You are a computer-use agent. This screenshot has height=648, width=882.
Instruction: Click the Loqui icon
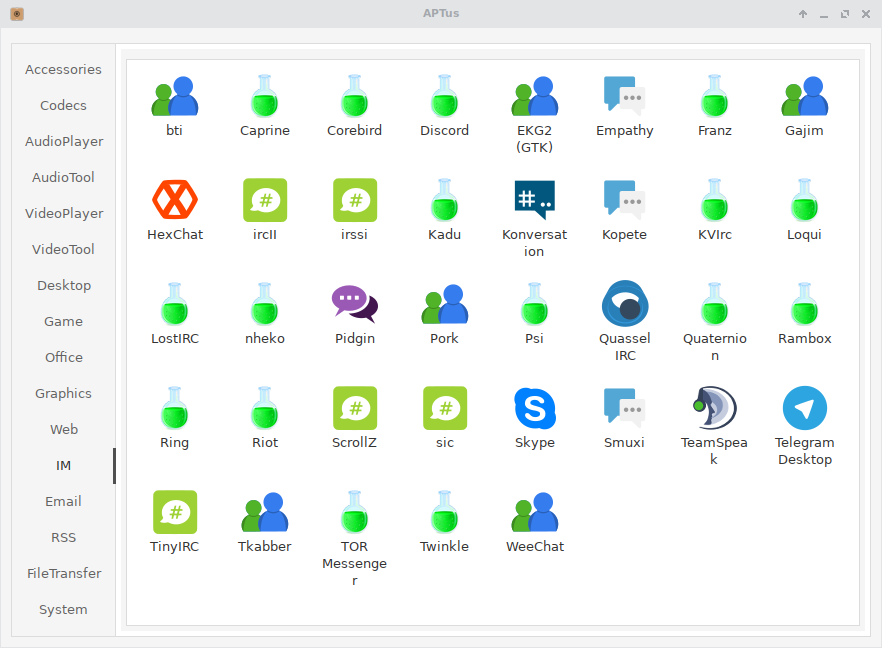coord(804,200)
